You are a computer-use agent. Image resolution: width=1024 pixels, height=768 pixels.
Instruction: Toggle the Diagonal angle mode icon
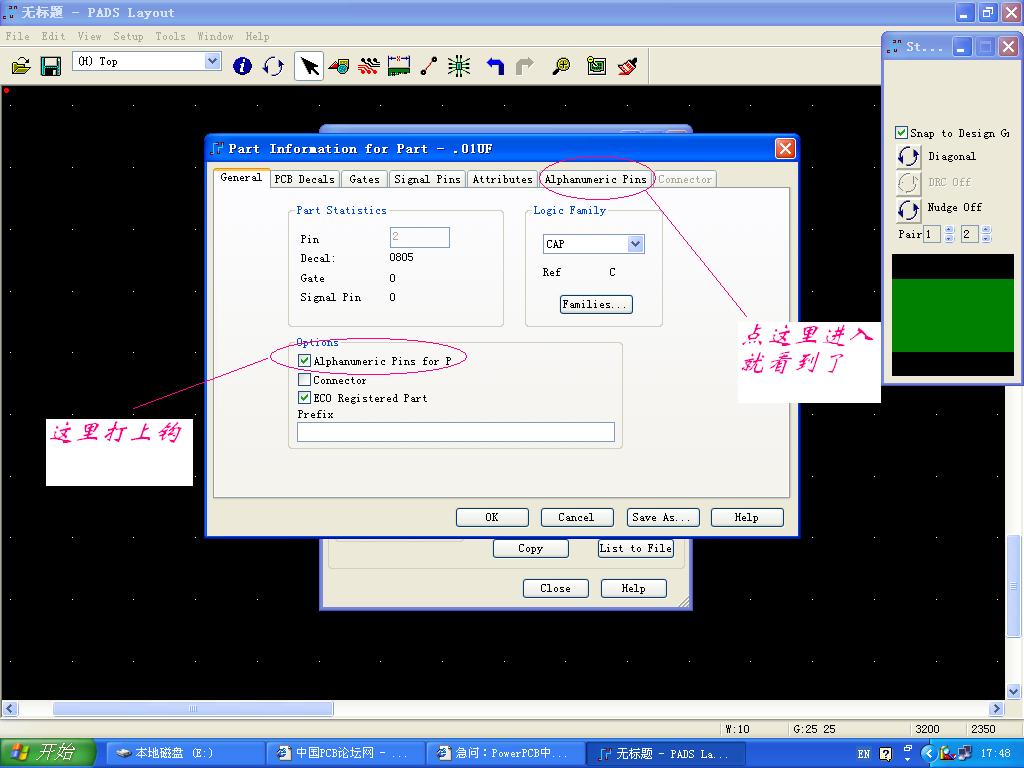click(908, 157)
